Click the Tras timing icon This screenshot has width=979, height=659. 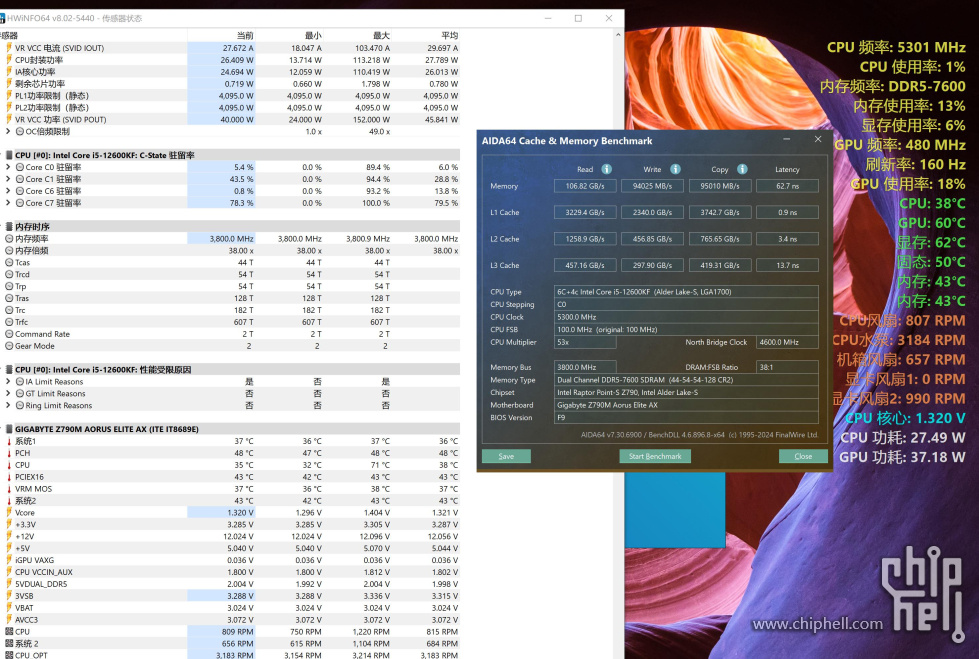coord(9,298)
